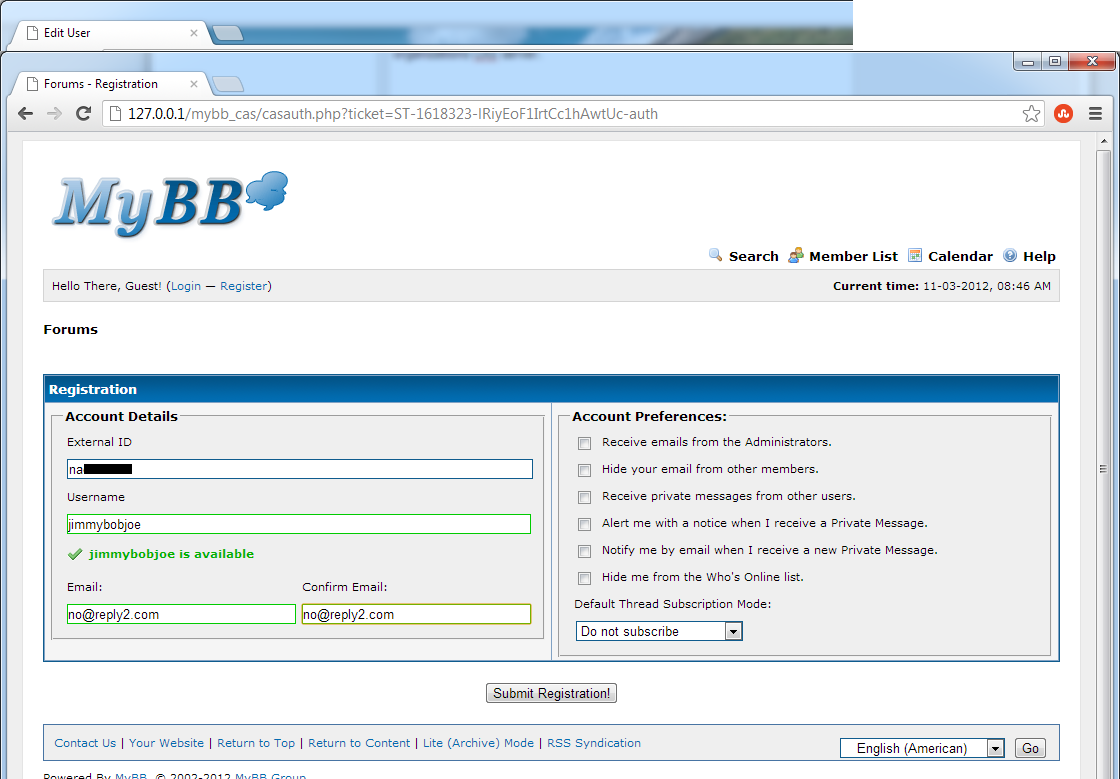Click the MyBB logo

tap(171, 203)
